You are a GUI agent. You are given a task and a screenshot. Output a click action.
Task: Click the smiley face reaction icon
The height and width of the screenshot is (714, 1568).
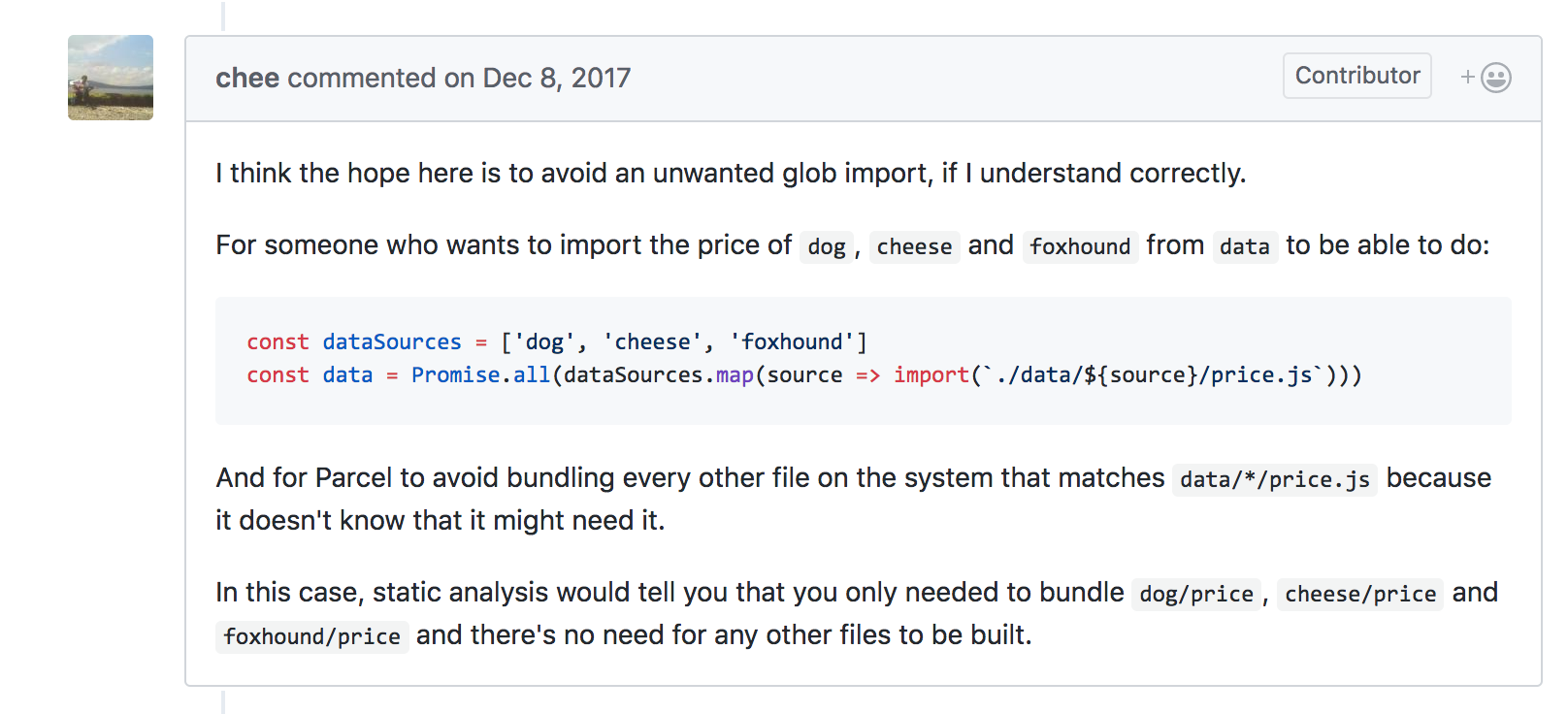(x=1495, y=76)
